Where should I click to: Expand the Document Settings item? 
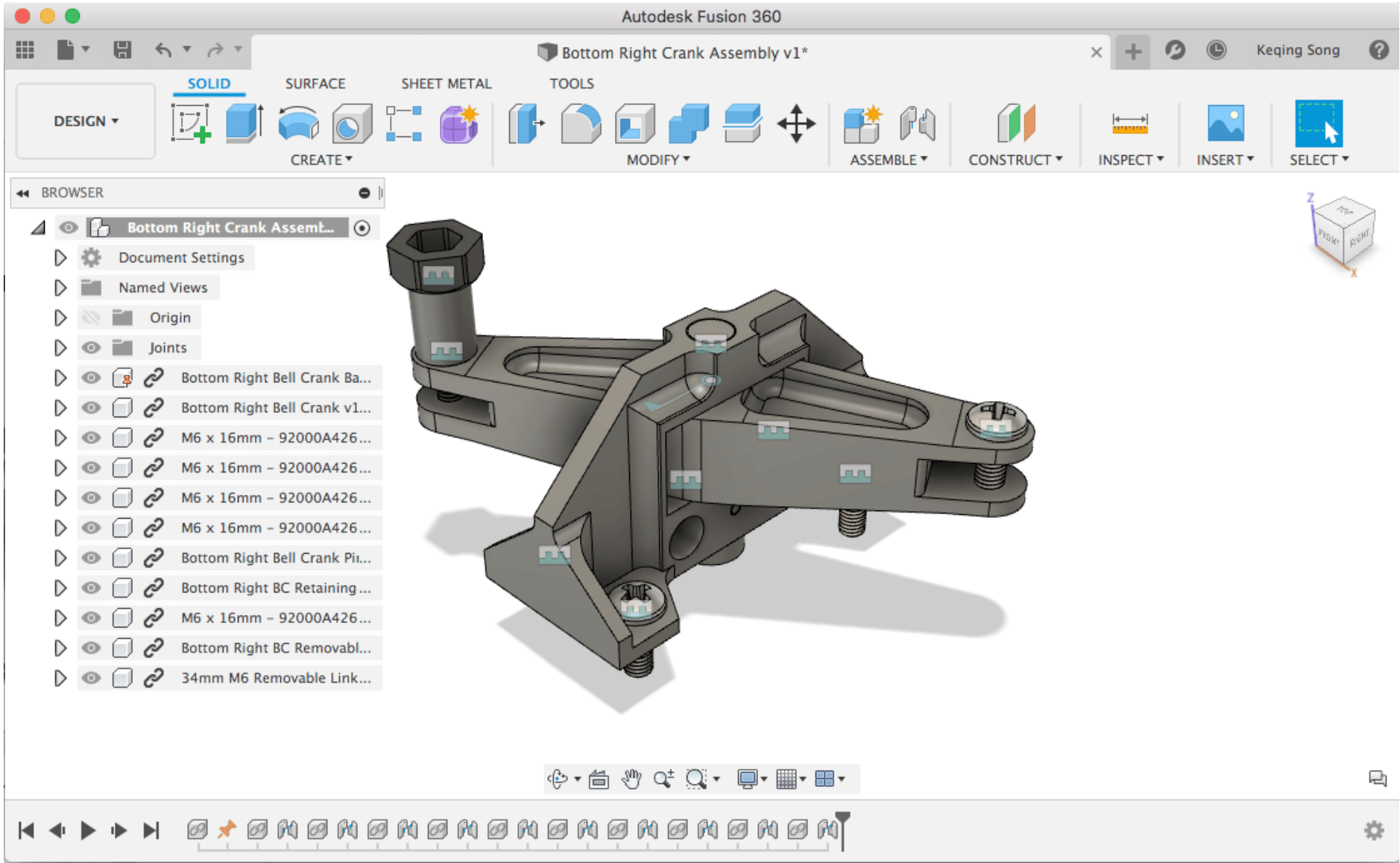pyautogui.click(x=60, y=257)
